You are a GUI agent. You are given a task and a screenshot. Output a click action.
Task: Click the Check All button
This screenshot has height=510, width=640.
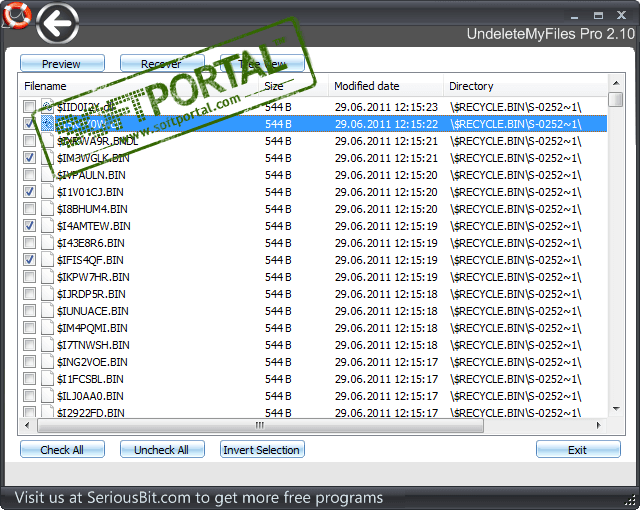pyautogui.click(x=62, y=450)
